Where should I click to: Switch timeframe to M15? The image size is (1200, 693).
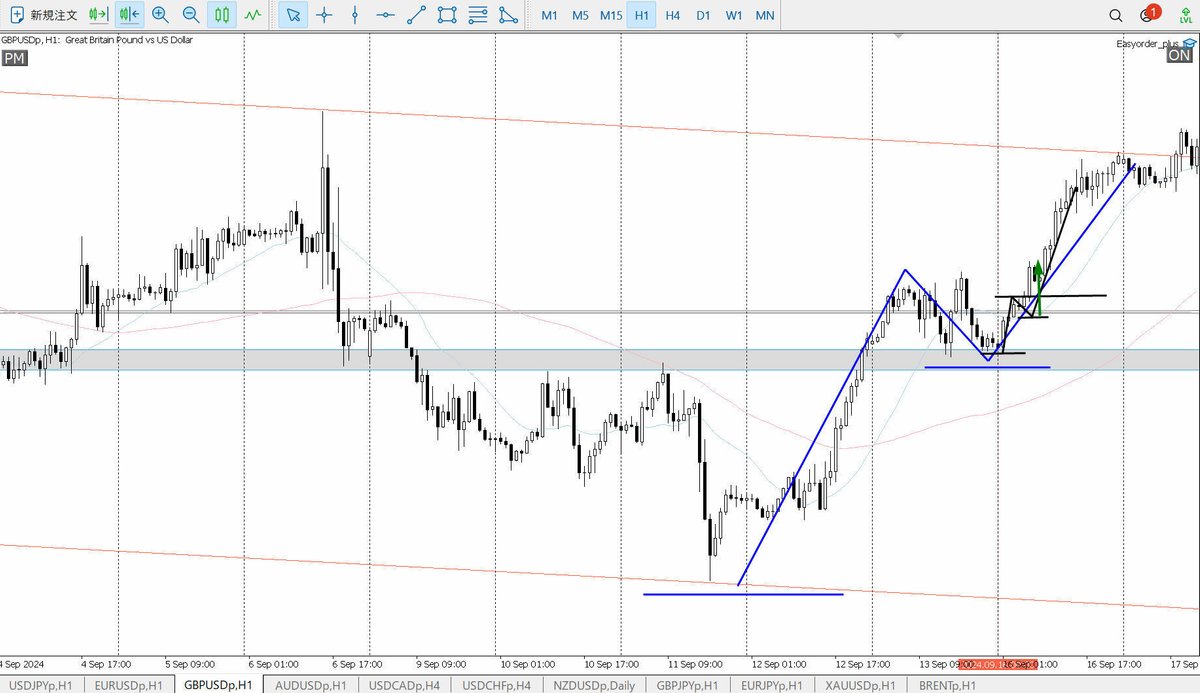(x=611, y=15)
